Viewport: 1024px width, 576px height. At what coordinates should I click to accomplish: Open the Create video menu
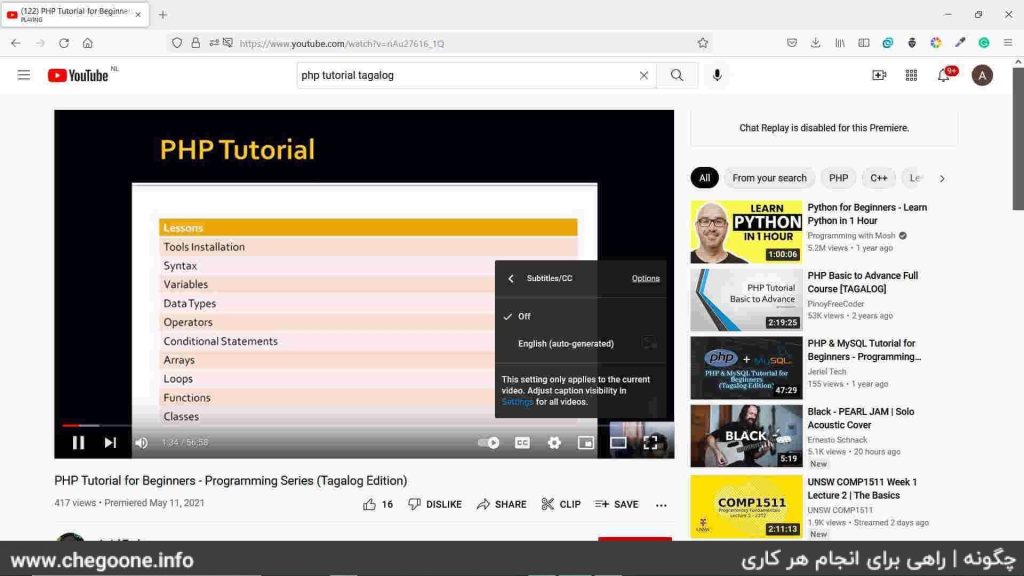point(879,75)
